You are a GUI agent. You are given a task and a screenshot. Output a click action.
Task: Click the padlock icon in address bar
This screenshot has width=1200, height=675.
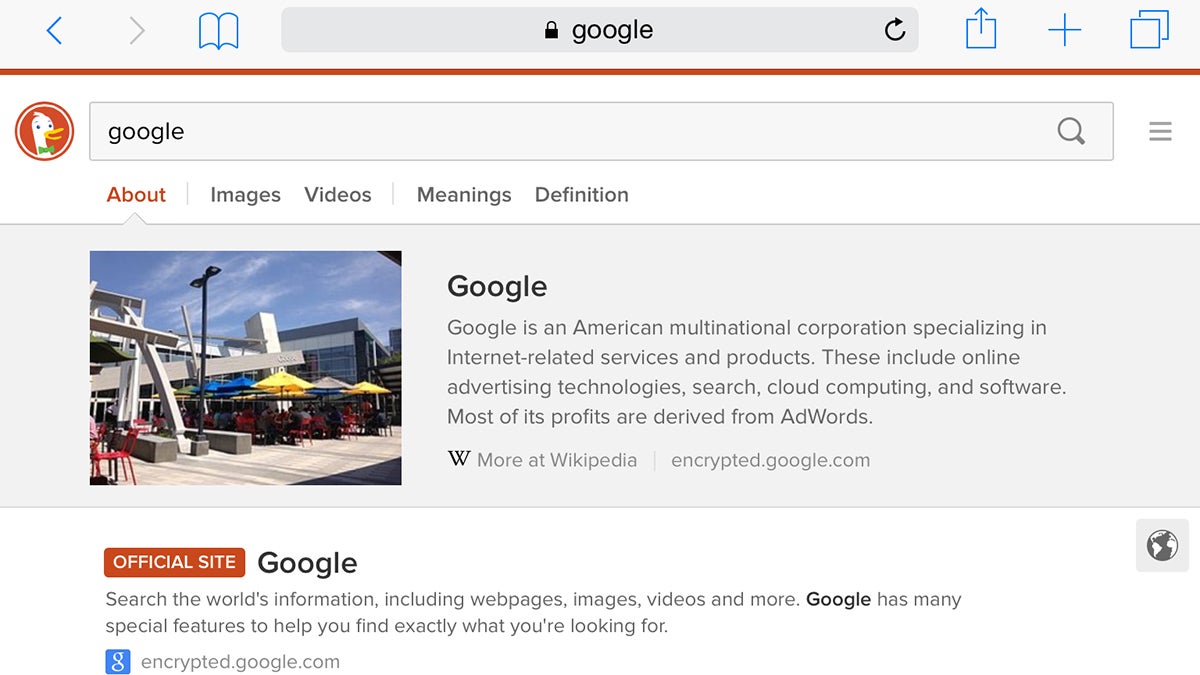[x=551, y=30]
